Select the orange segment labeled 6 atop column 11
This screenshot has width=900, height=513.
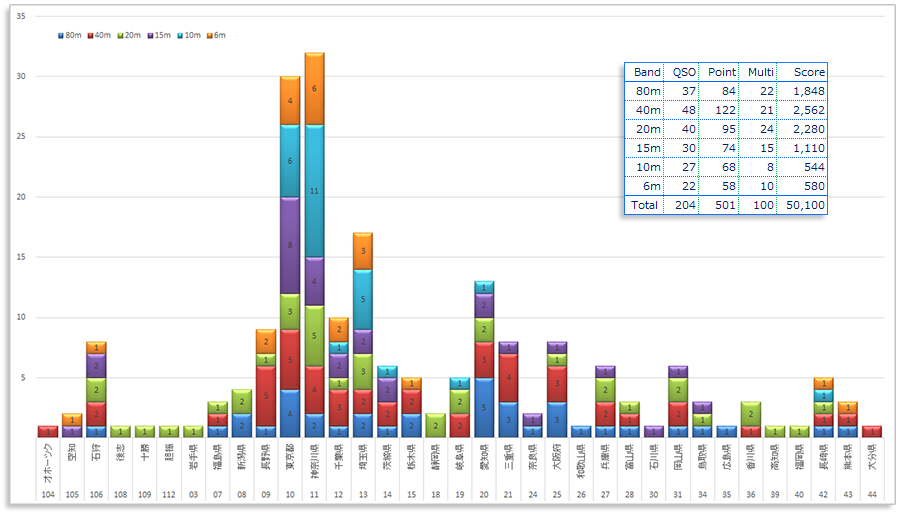pyautogui.click(x=314, y=89)
